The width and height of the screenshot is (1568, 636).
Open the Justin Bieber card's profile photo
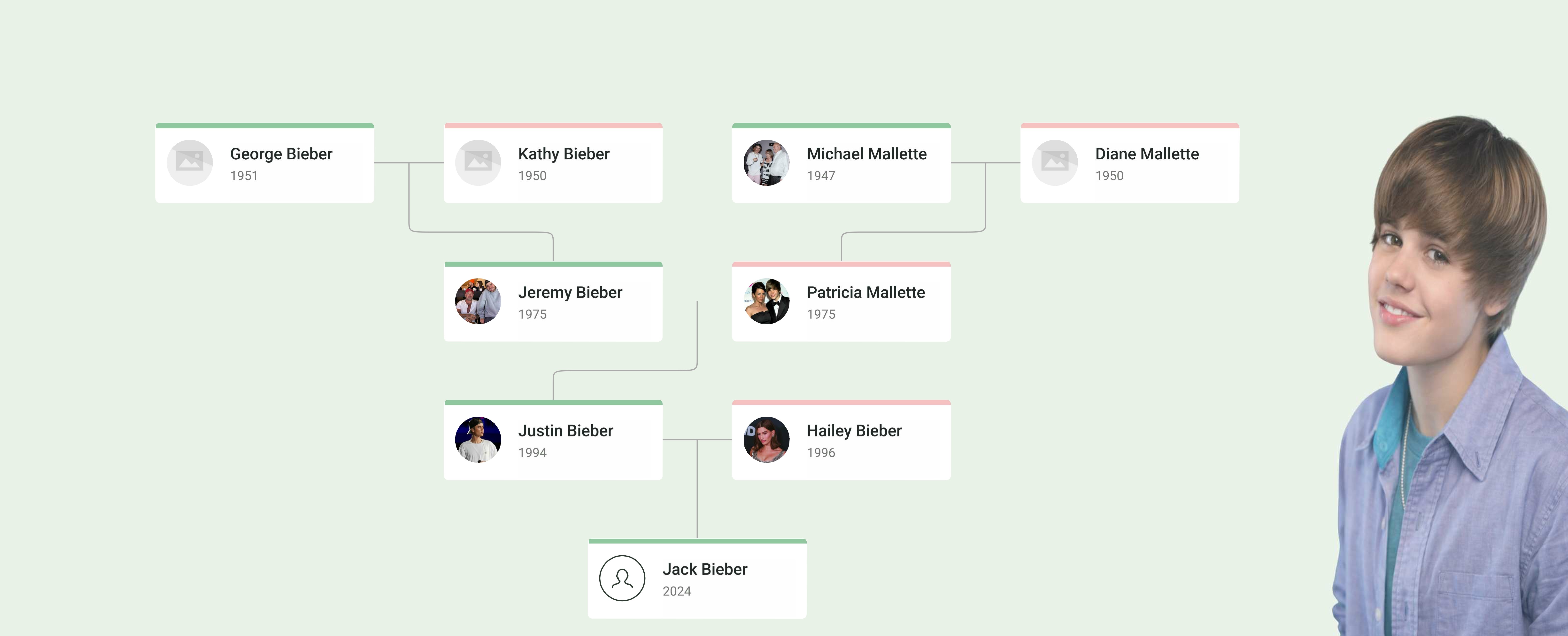coord(478,439)
